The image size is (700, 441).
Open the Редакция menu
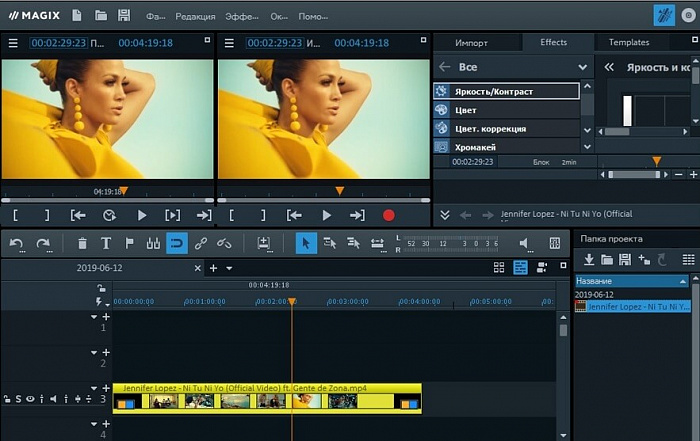pos(195,17)
